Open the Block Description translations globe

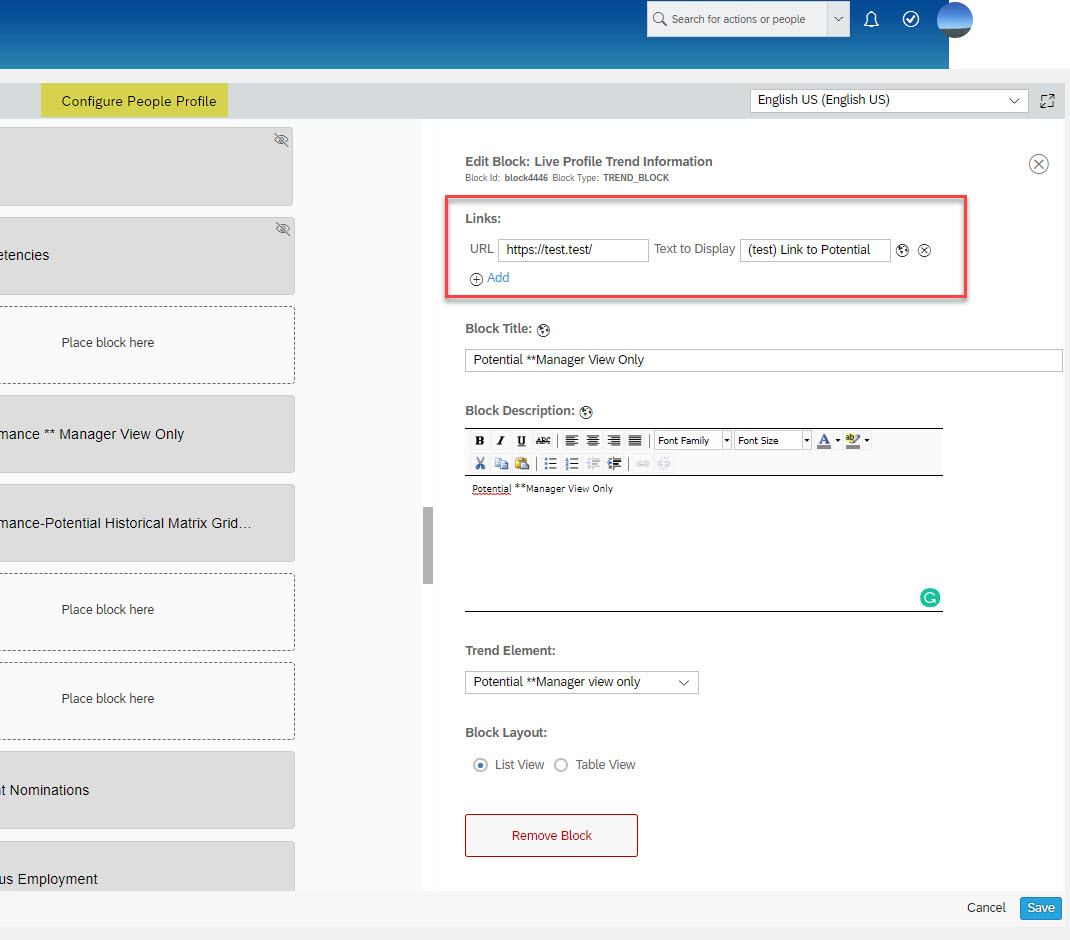pos(586,412)
